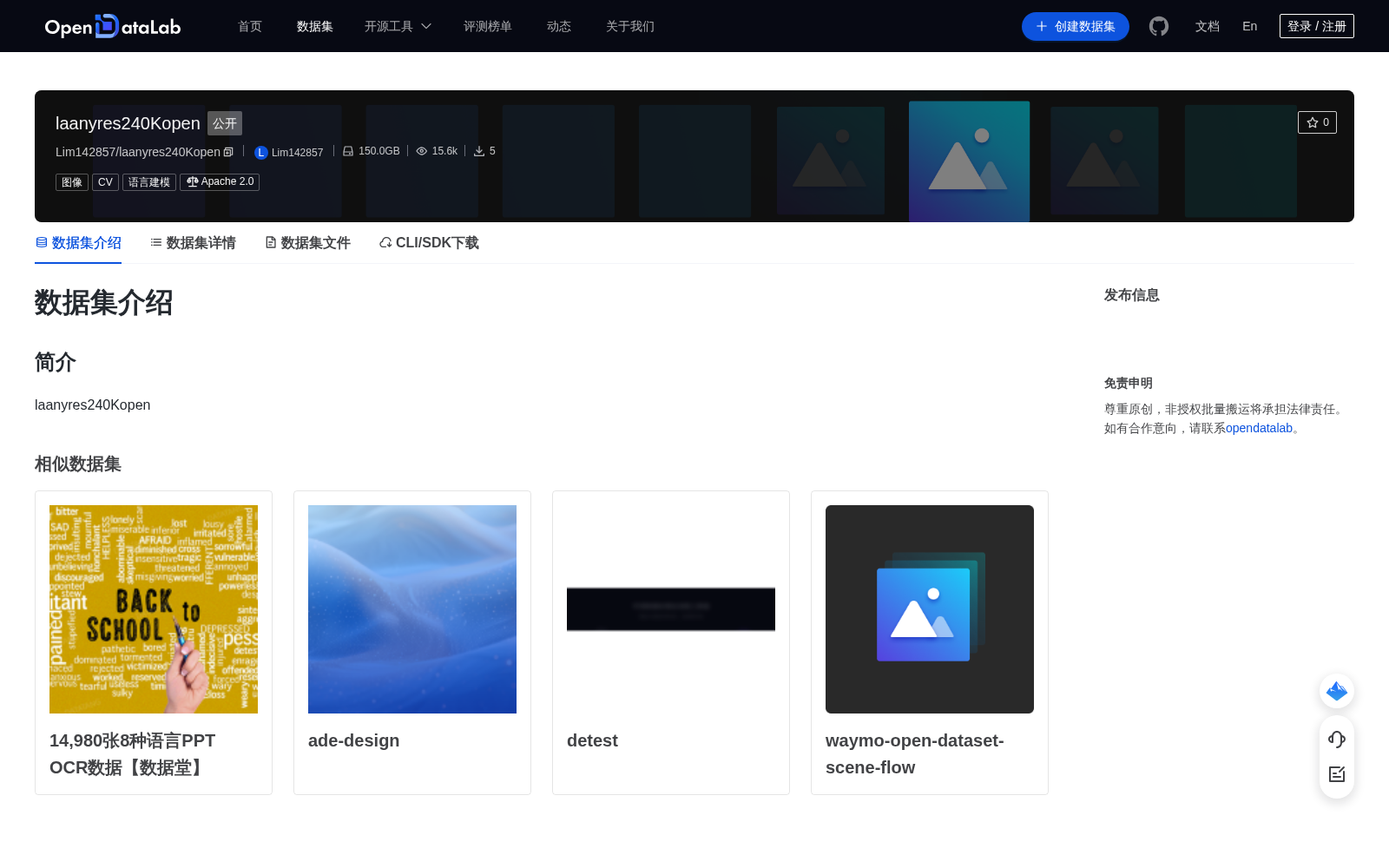The image size is (1389, 868).
Task: Click the highlighted teal banner image
Action: coord(969,161)
